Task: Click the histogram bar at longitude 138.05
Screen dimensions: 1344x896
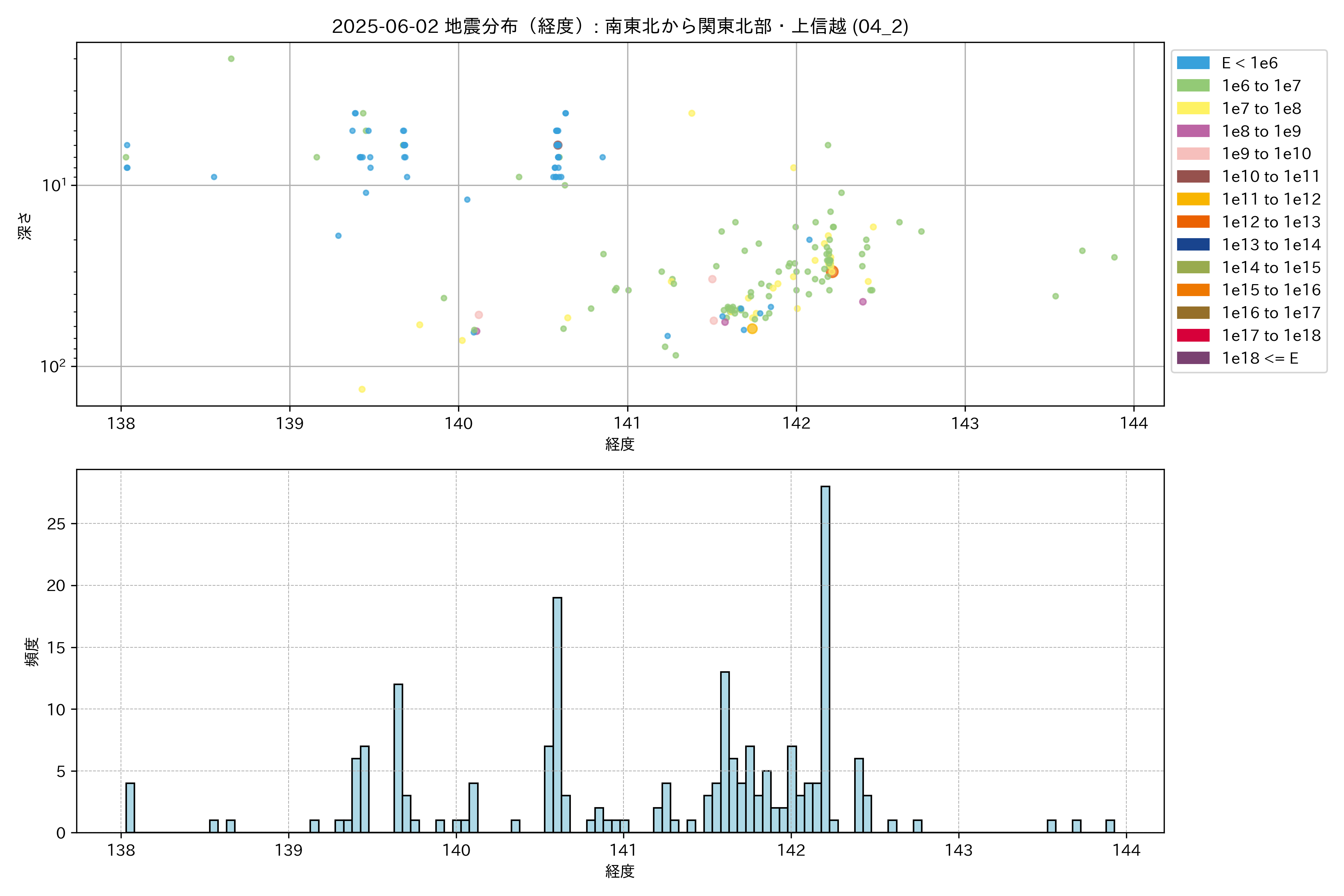Action: (130, 808)
